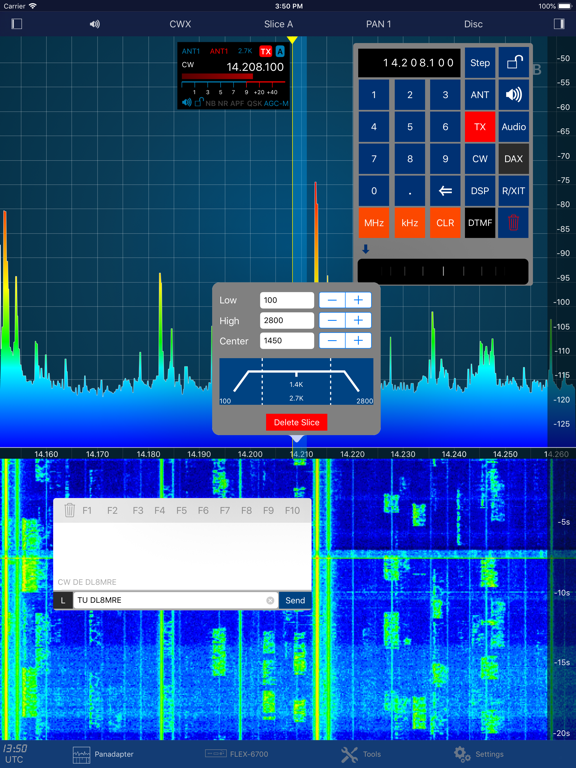The image size is (576, 768).
Task: Click the High filter value field
Action: 287,320
